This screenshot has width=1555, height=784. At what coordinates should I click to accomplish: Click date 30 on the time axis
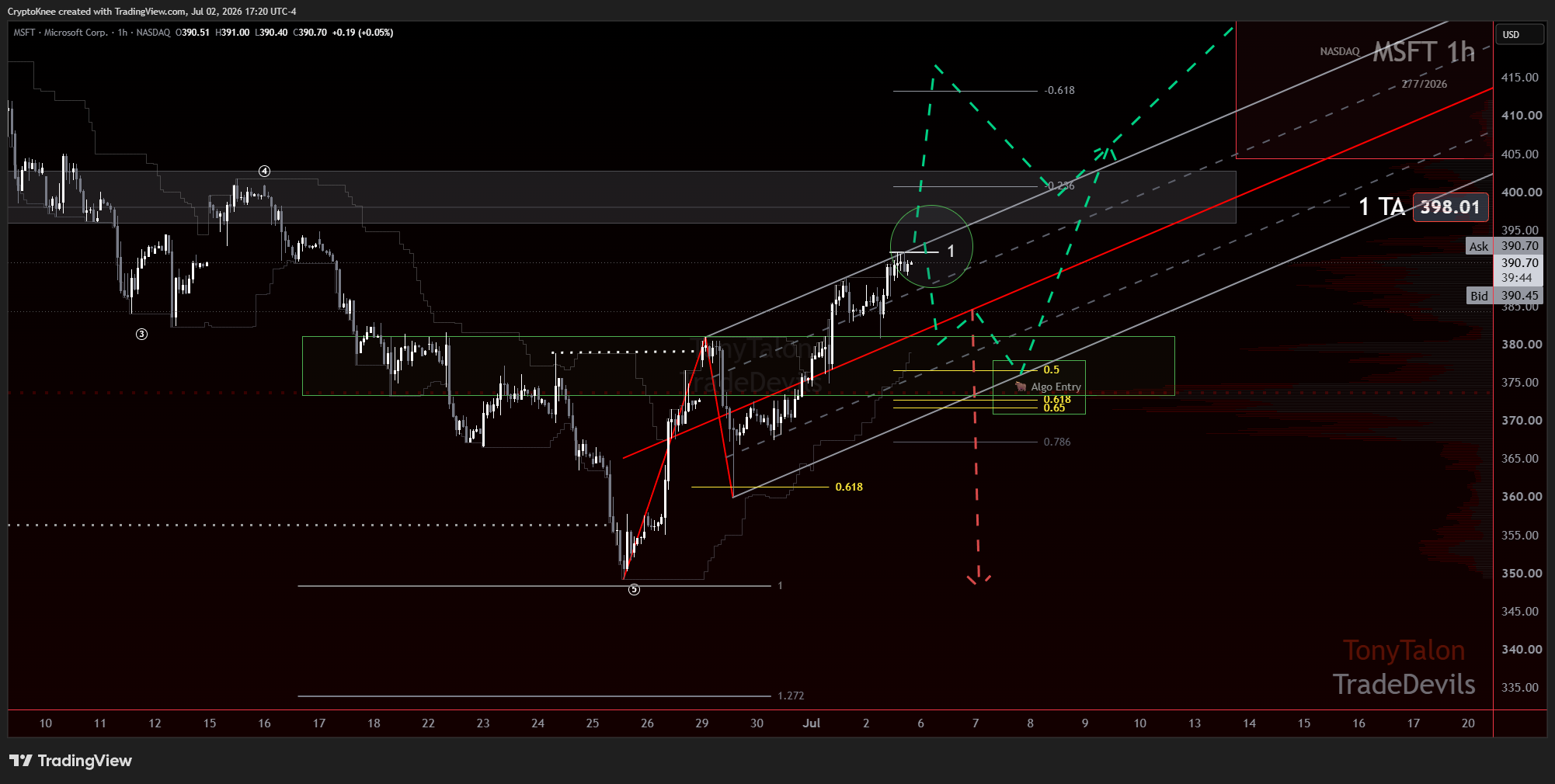[x=757, y=723]
